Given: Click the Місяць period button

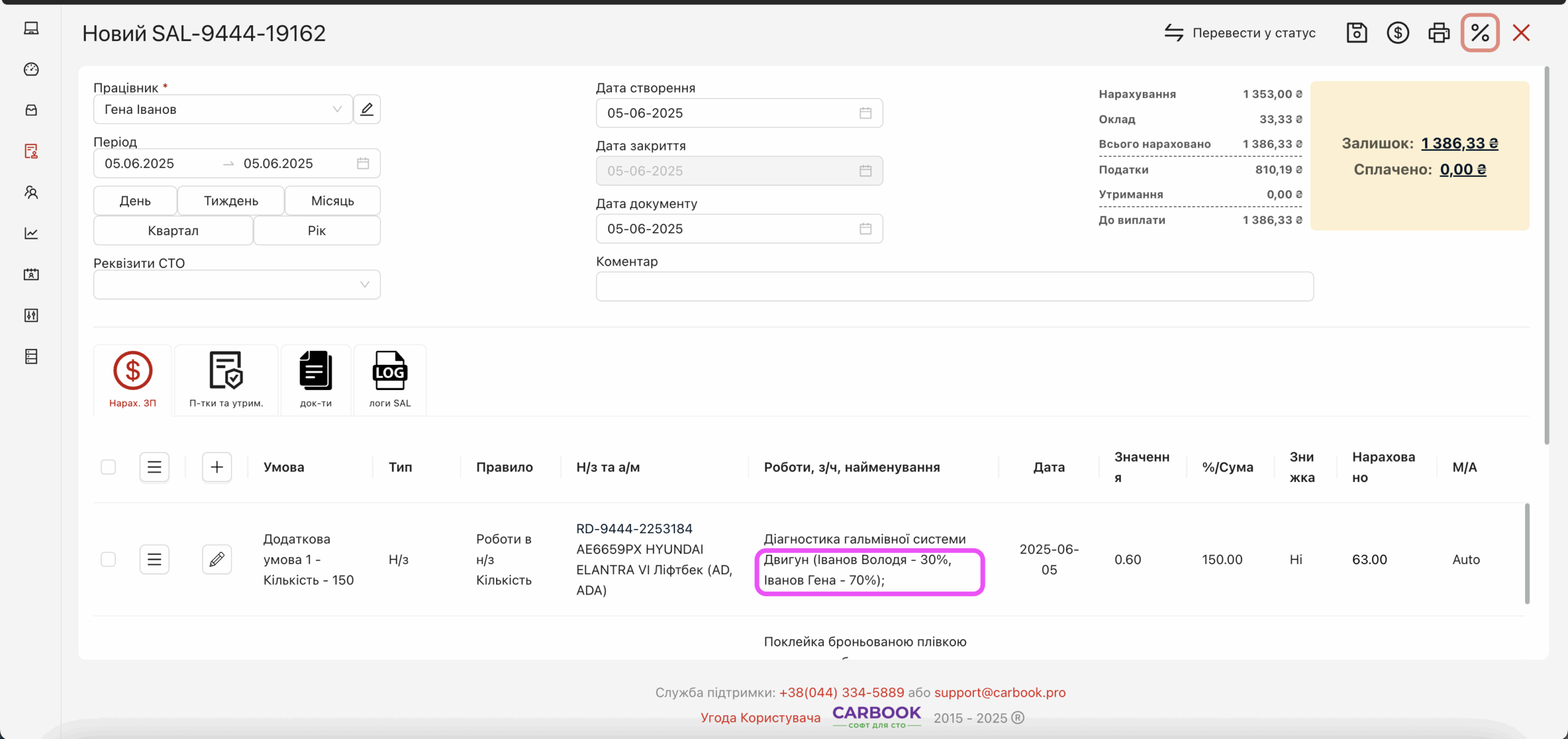Looking at the screenshot, I should tap(333, 201).
